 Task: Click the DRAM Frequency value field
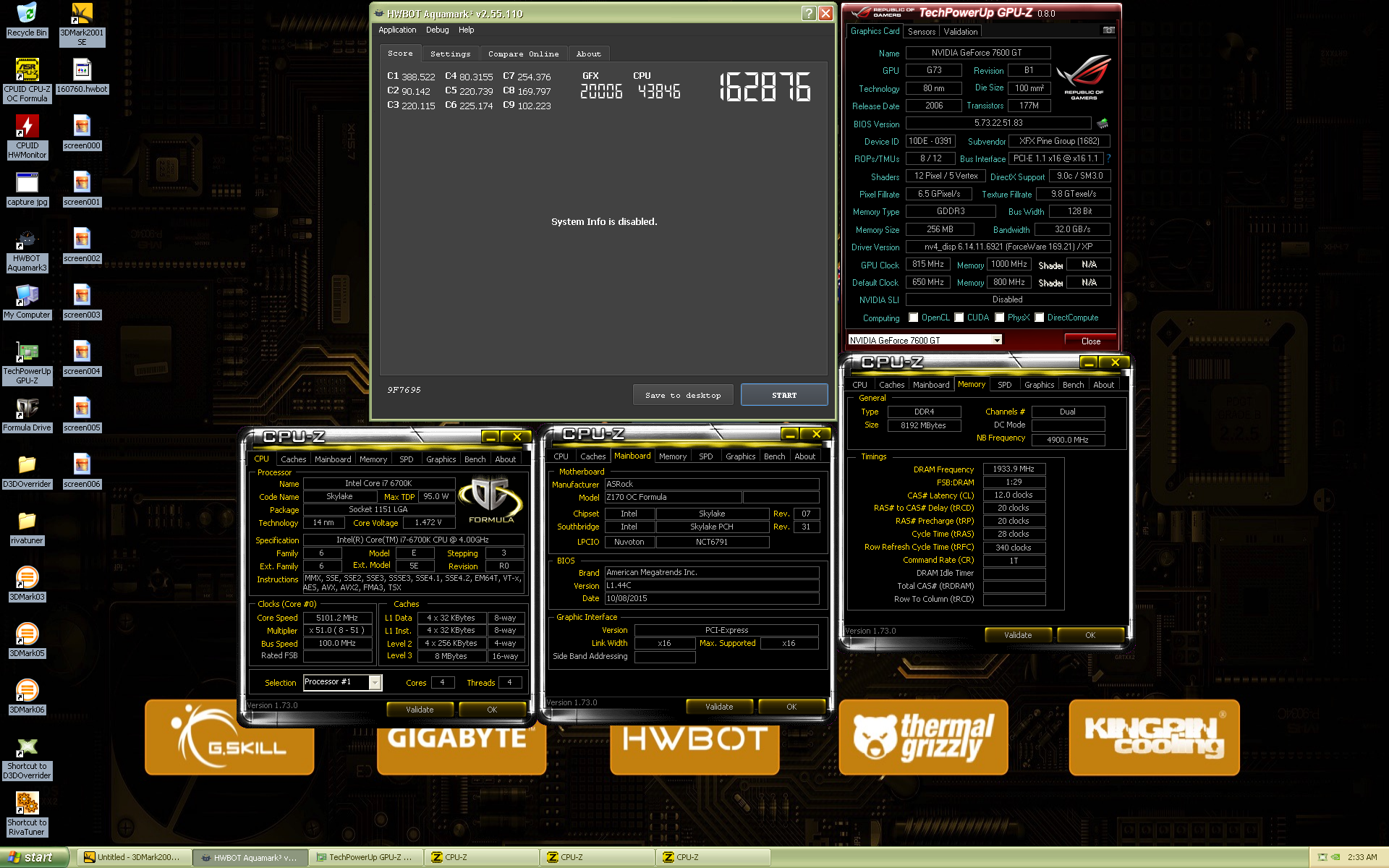tap(1014, 469)
